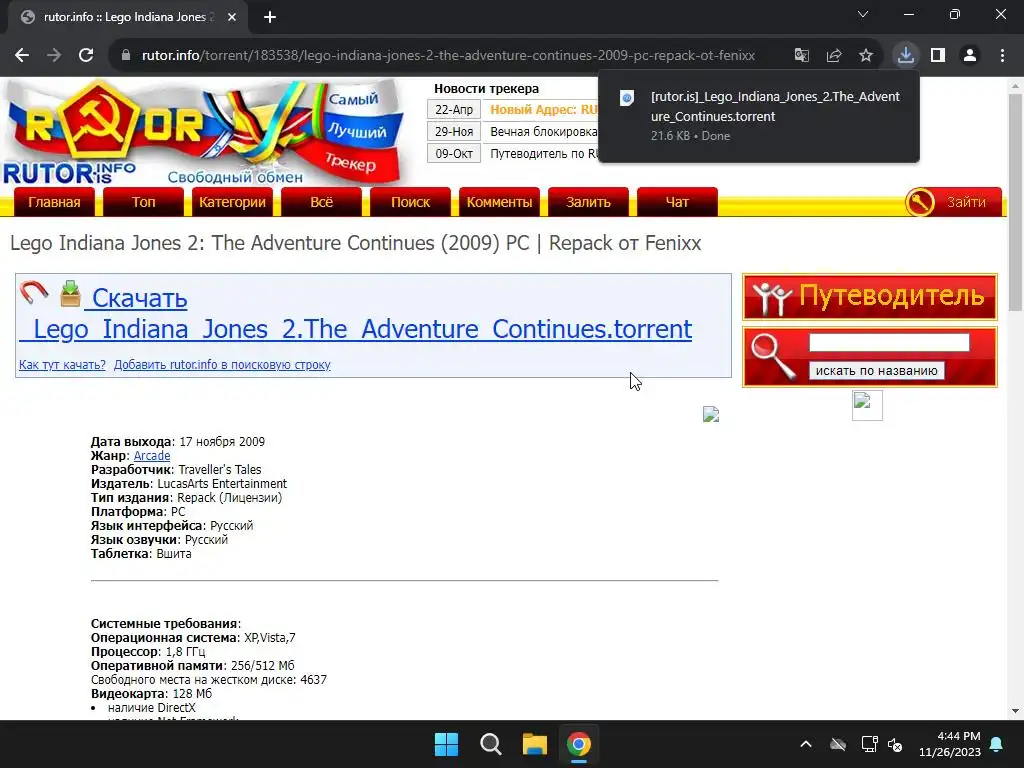Show hidden system tray icons chevron
The image size is (1024, 768).
[x=806, y=744]
